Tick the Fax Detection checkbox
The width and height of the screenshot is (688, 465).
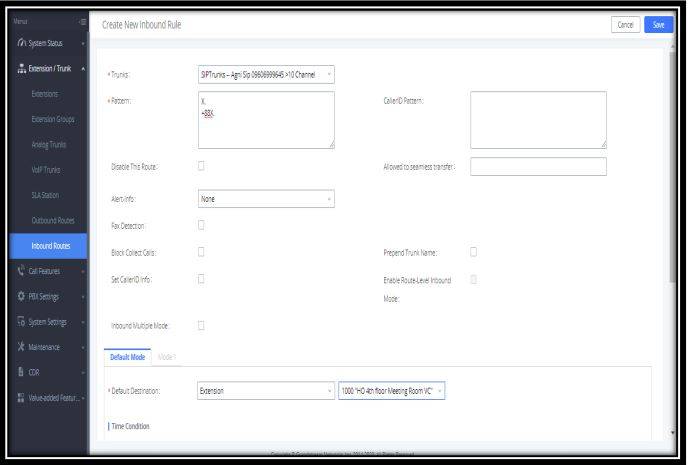[201, 225]
